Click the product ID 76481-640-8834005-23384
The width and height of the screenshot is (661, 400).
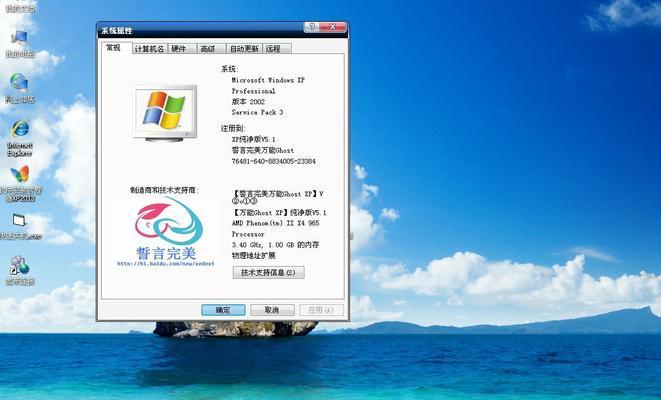[x=274, y=161]
